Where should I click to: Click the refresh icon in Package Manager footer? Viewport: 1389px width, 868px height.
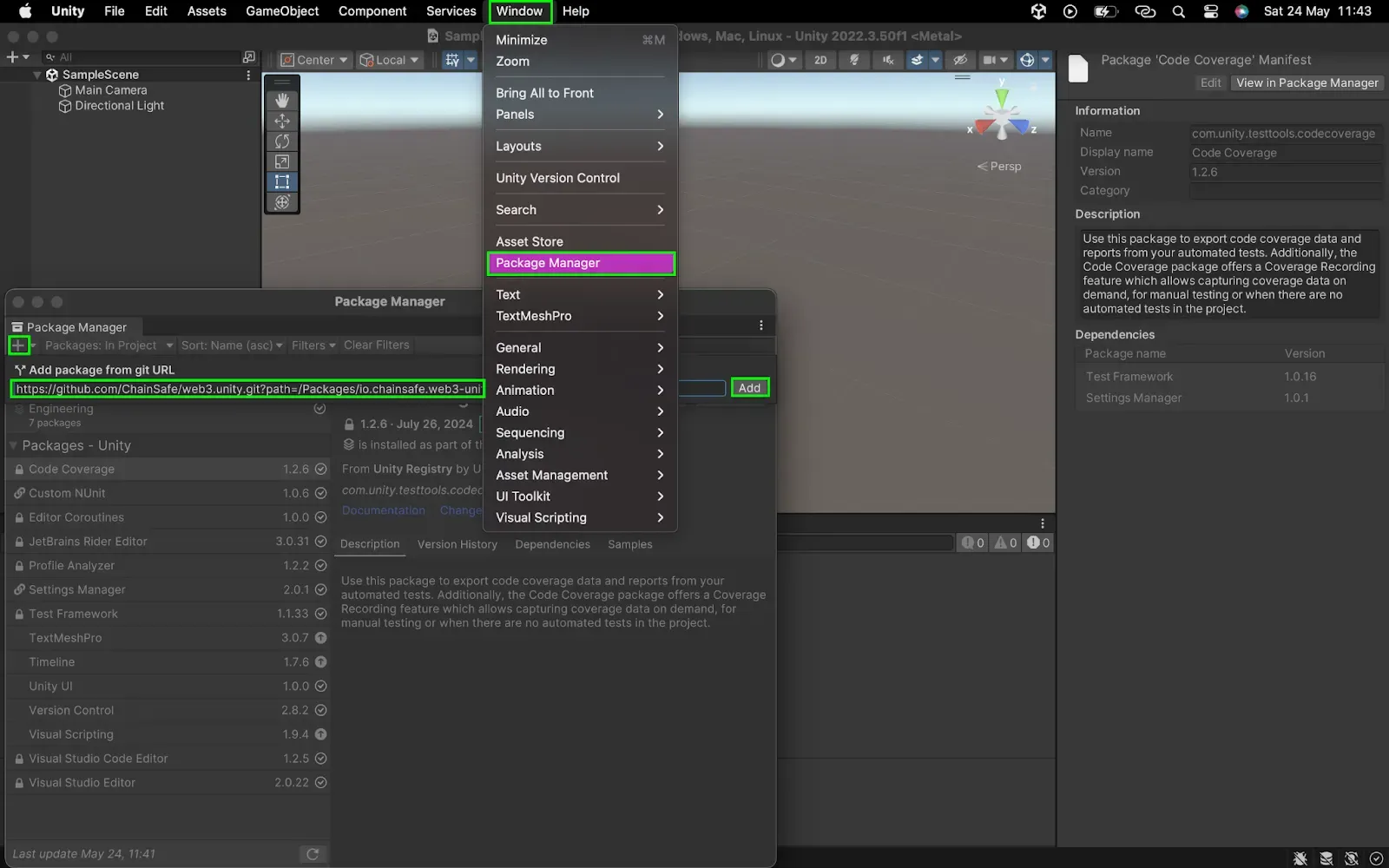click(x=313, y=854)
